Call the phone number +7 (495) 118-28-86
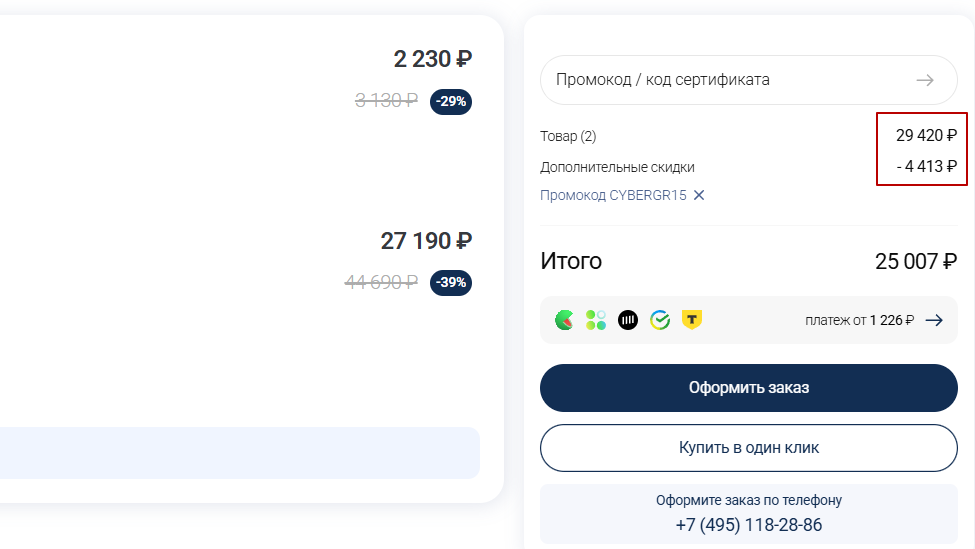This screenshot has height=549, width=975. (x=749, y=525)
